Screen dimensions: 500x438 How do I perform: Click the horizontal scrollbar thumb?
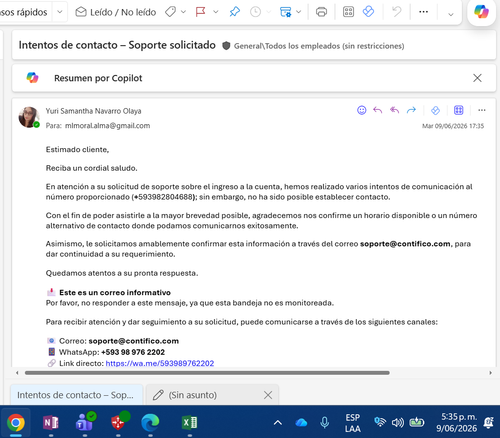[x=207, y=373]
